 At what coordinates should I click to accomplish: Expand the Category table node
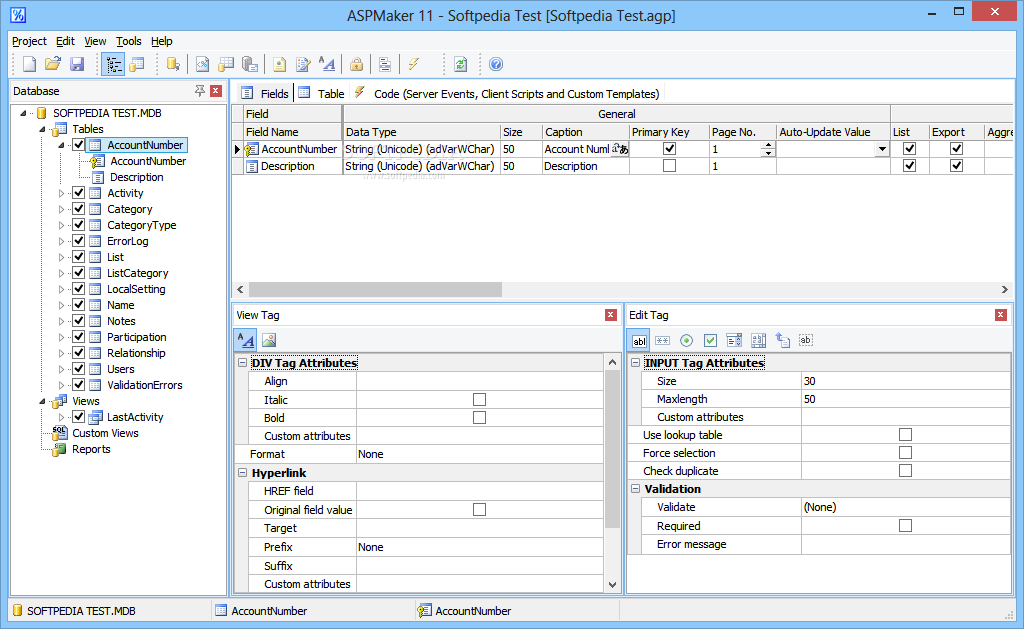61,209
